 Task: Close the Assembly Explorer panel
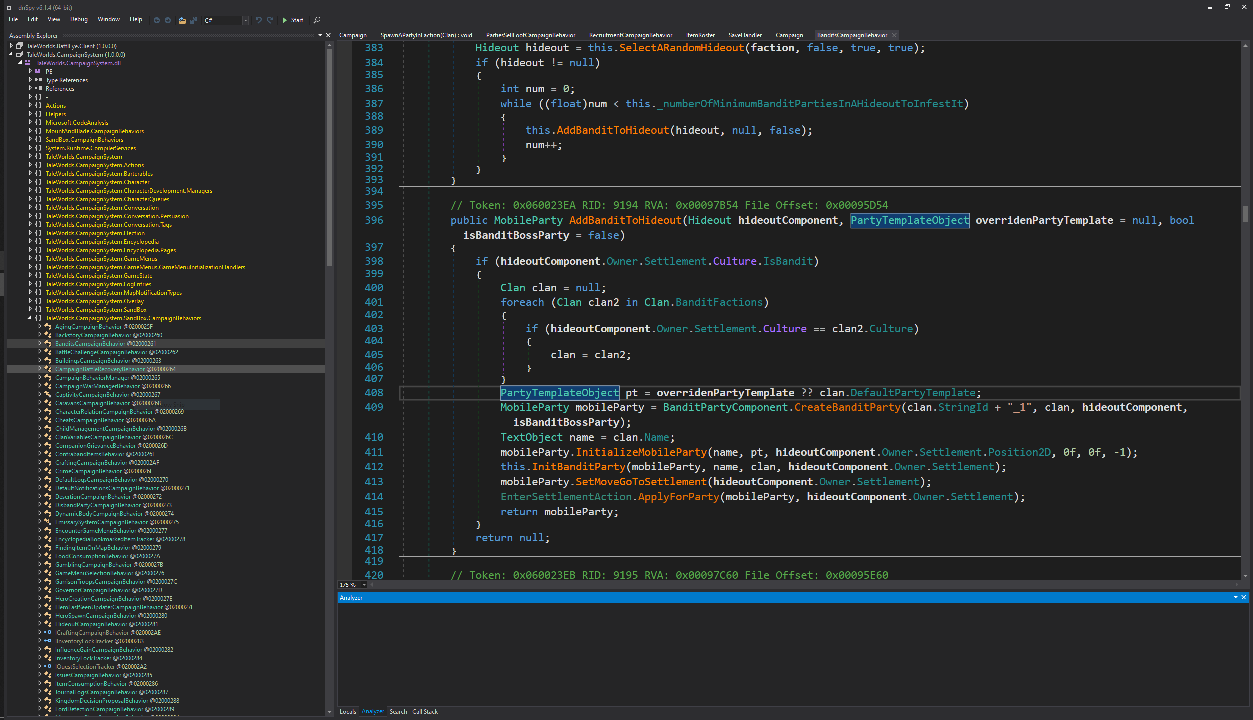pyautogui.click(x=329, y=35)
